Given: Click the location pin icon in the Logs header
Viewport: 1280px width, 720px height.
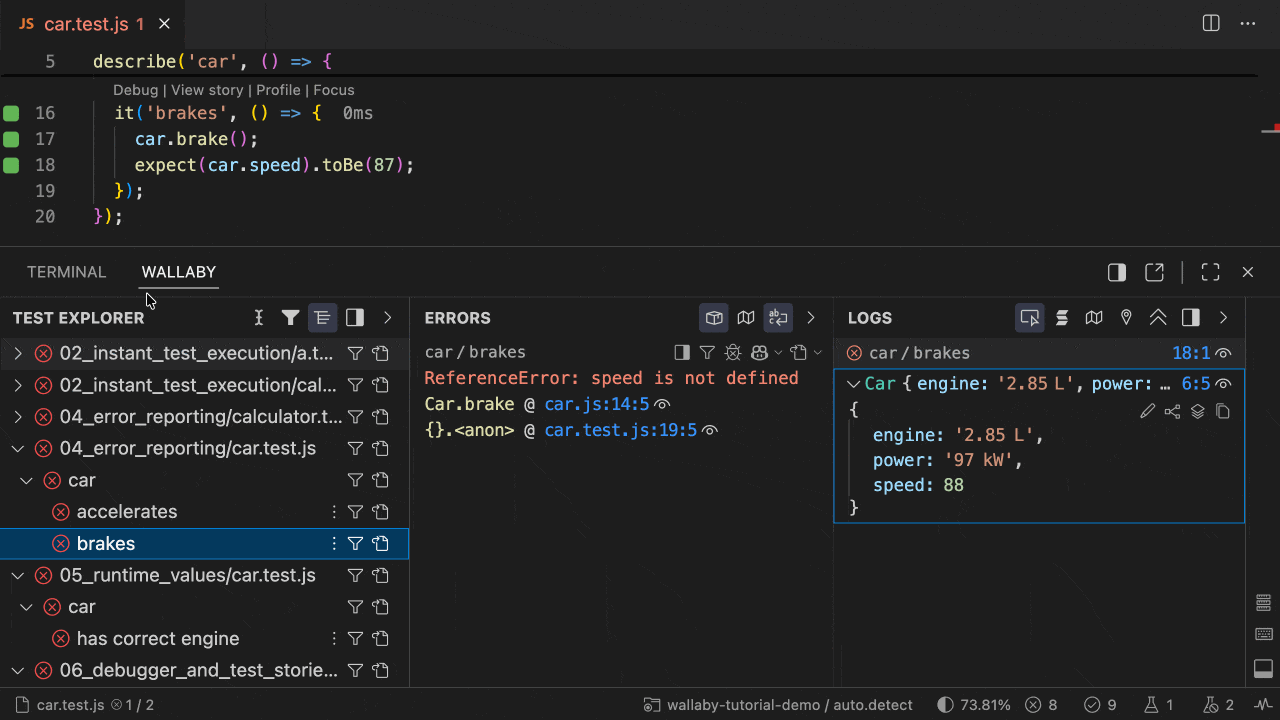Looking at the screenshot, I should 1126,318.
